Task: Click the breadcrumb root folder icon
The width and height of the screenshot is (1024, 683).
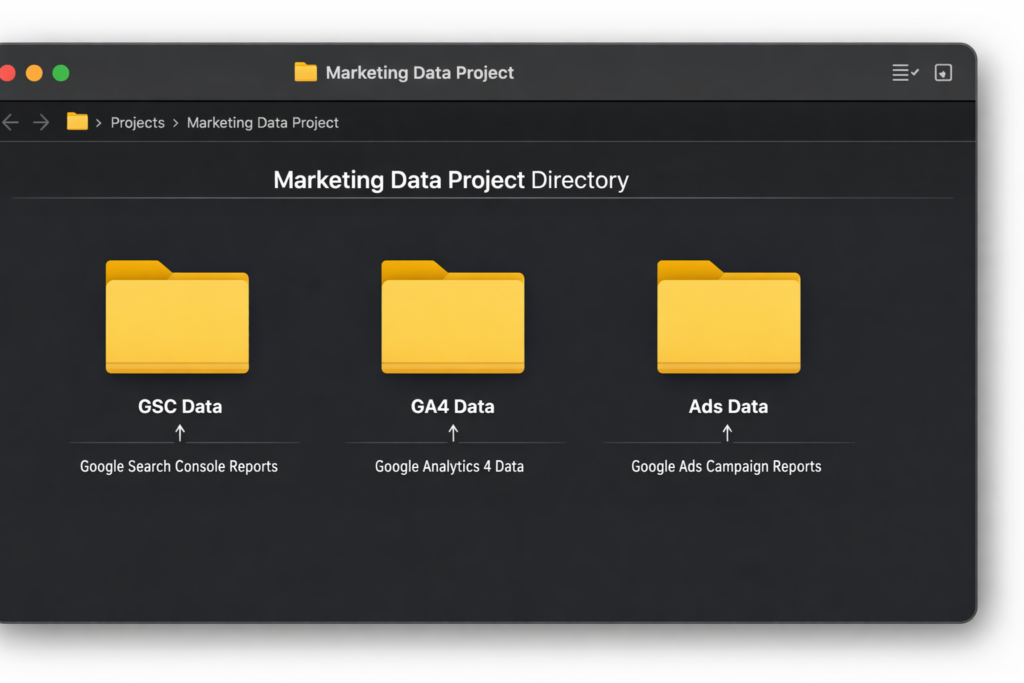Action: 77,121
